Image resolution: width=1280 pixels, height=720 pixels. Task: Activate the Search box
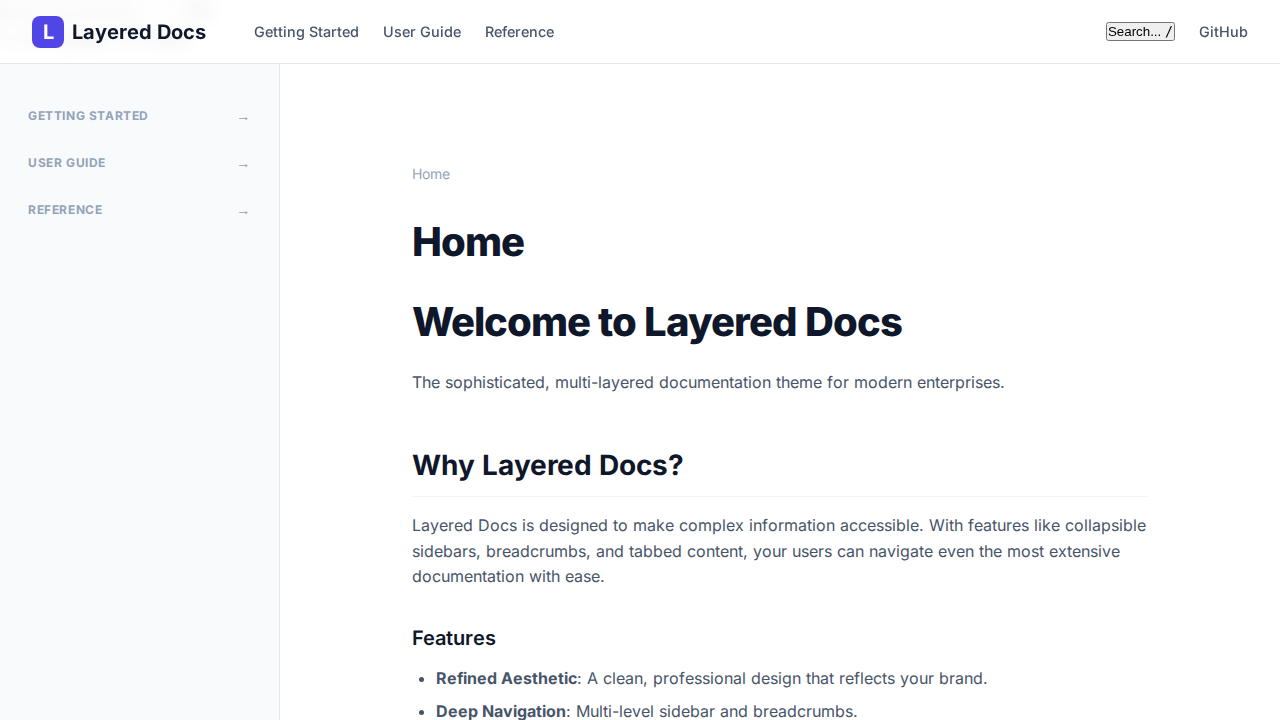(1139, 31)
